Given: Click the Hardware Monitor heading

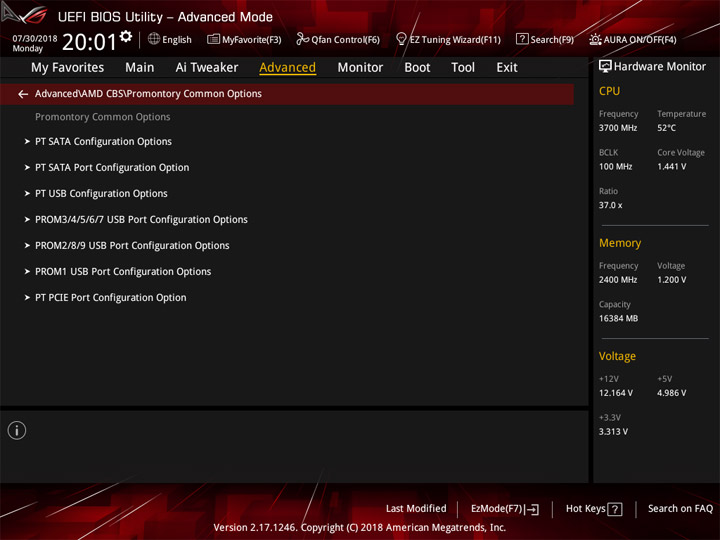Looking at the screenshot, I should (659, 67).
